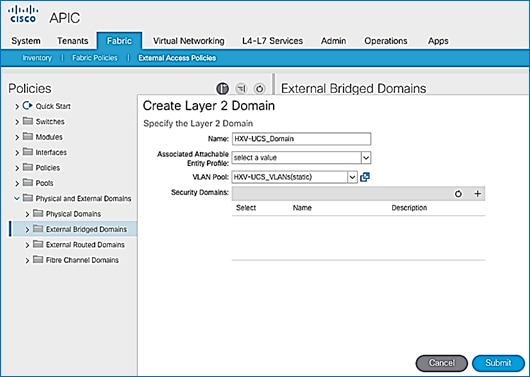Screen dimensions: 530x377
Task: Click the Select column header
Action: [246, 208]
